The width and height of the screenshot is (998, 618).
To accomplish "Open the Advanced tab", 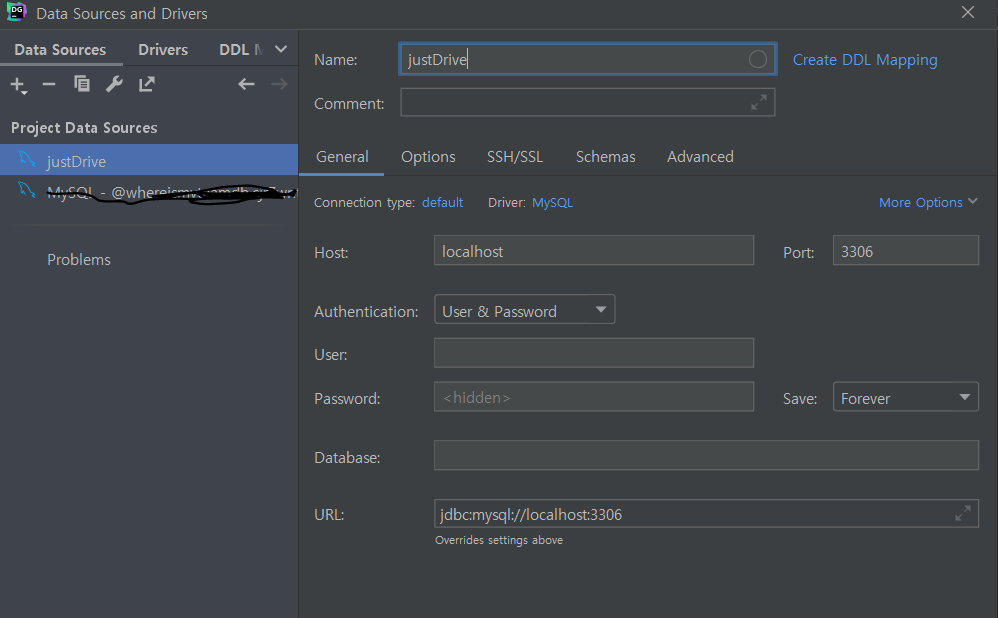I will click(700, 157).
